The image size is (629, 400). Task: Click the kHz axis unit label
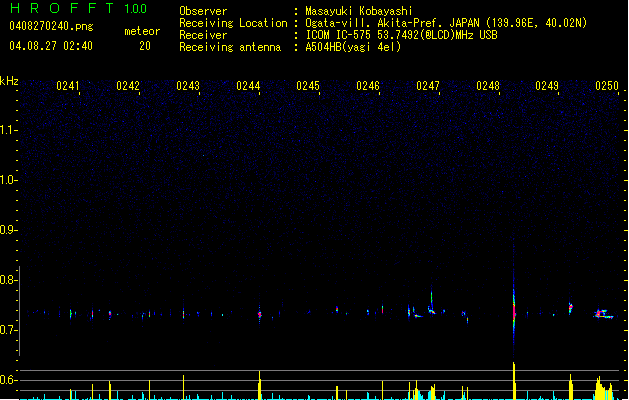point(9,81)
